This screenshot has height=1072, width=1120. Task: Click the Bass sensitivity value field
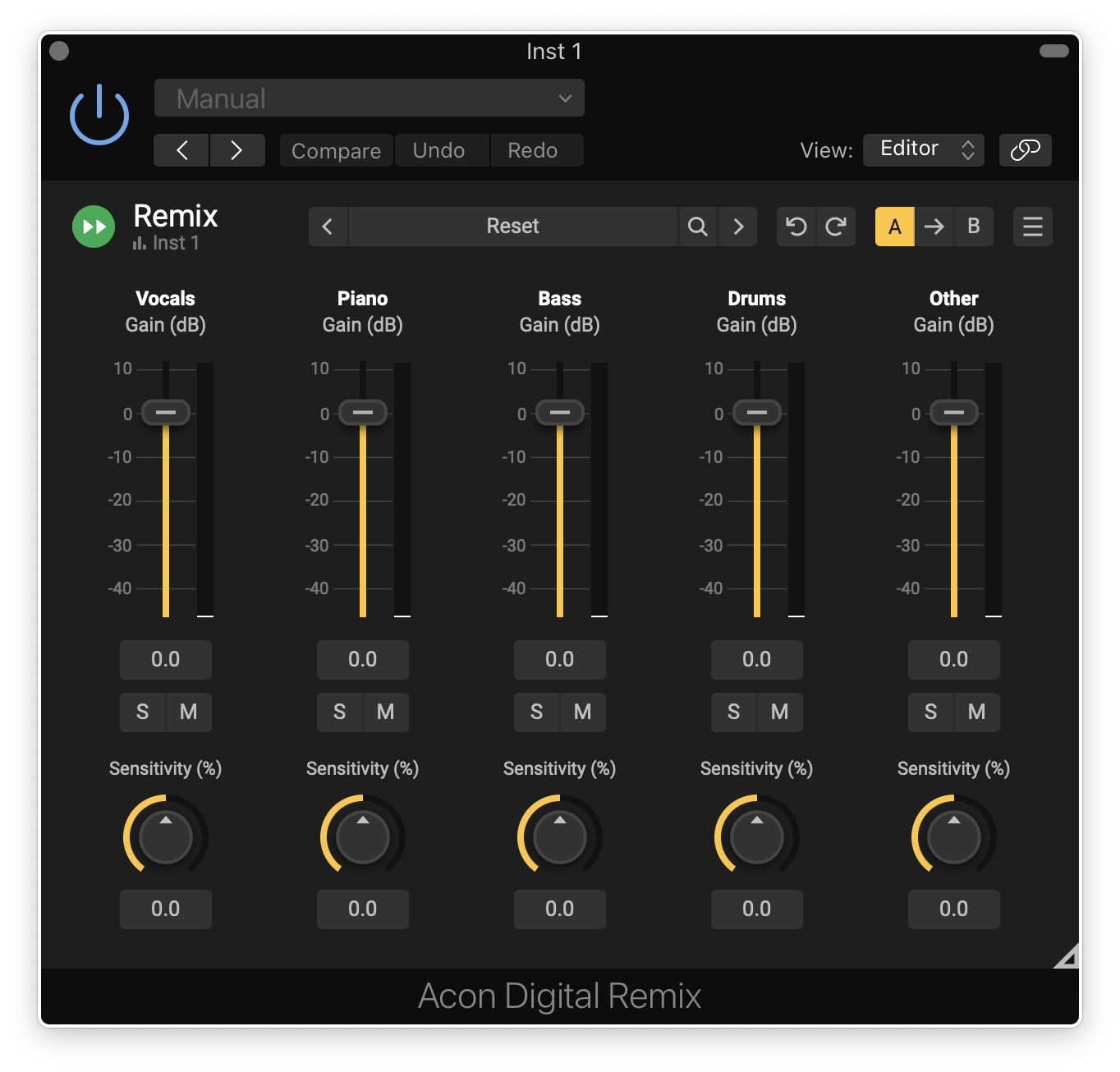click(x=560, y=909)
